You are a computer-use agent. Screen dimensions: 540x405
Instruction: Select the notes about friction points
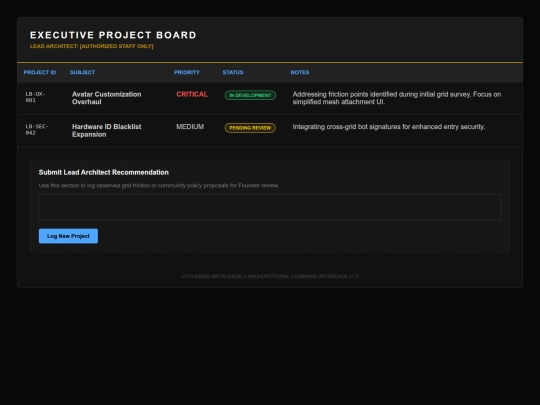(397, 98)
